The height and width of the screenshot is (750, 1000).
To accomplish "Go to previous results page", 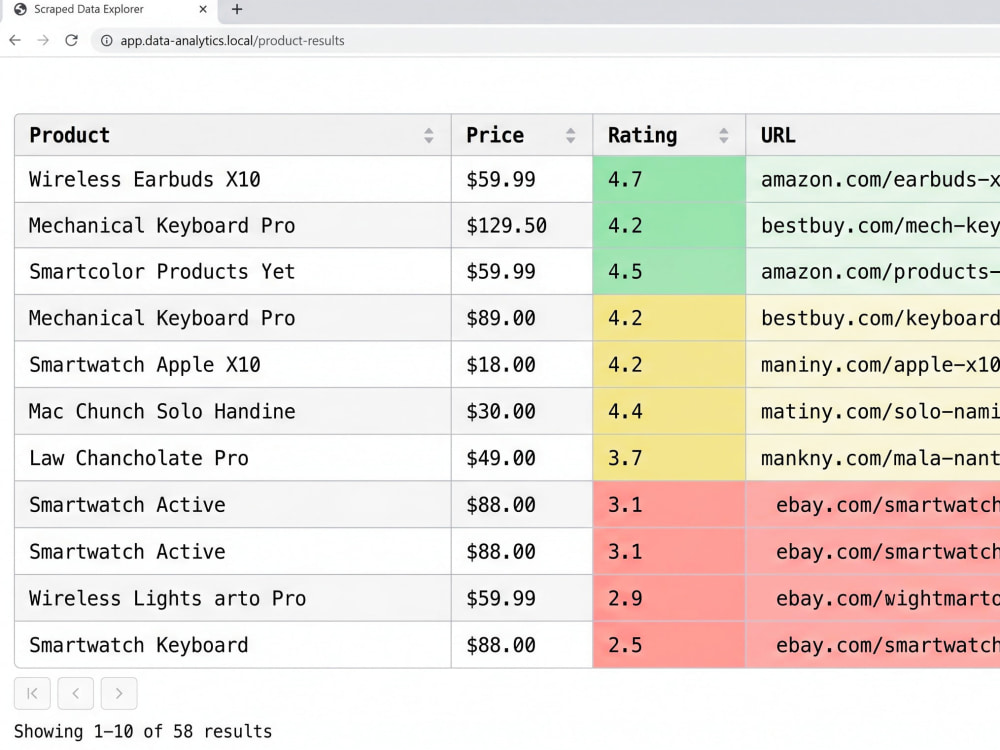I will [75, 693].
